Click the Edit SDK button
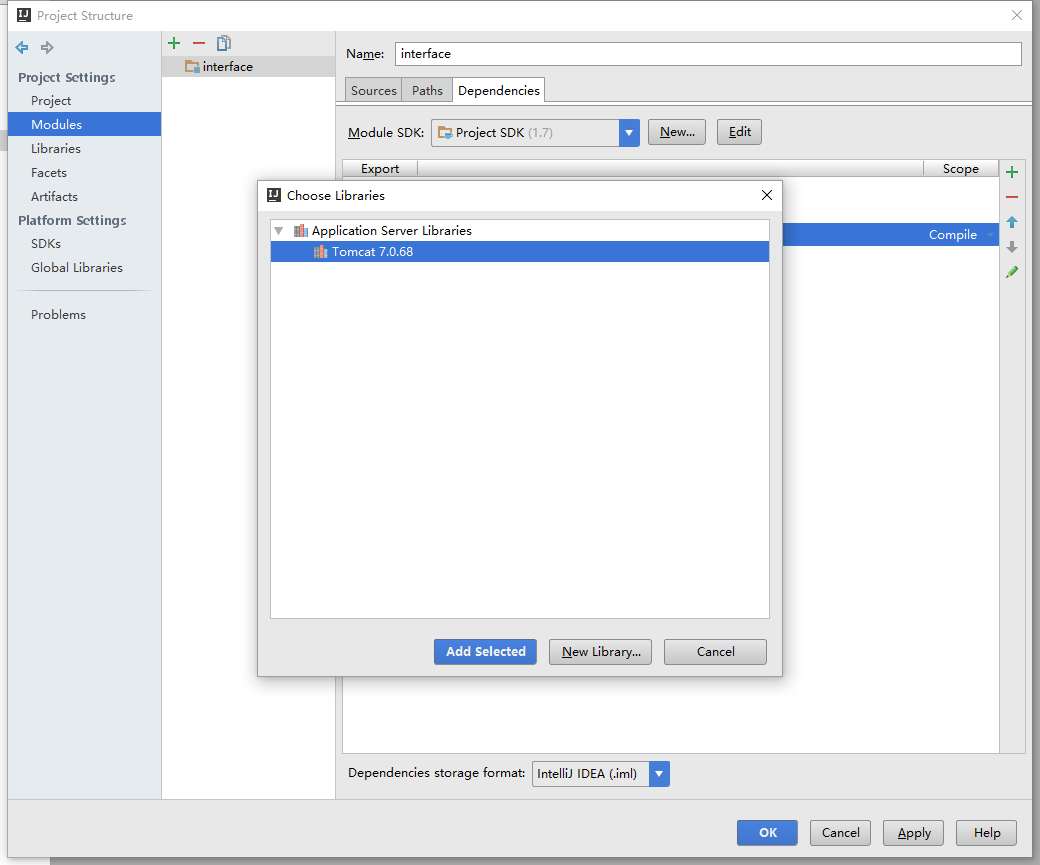1040x865 pixels. (x=739, y=132)
